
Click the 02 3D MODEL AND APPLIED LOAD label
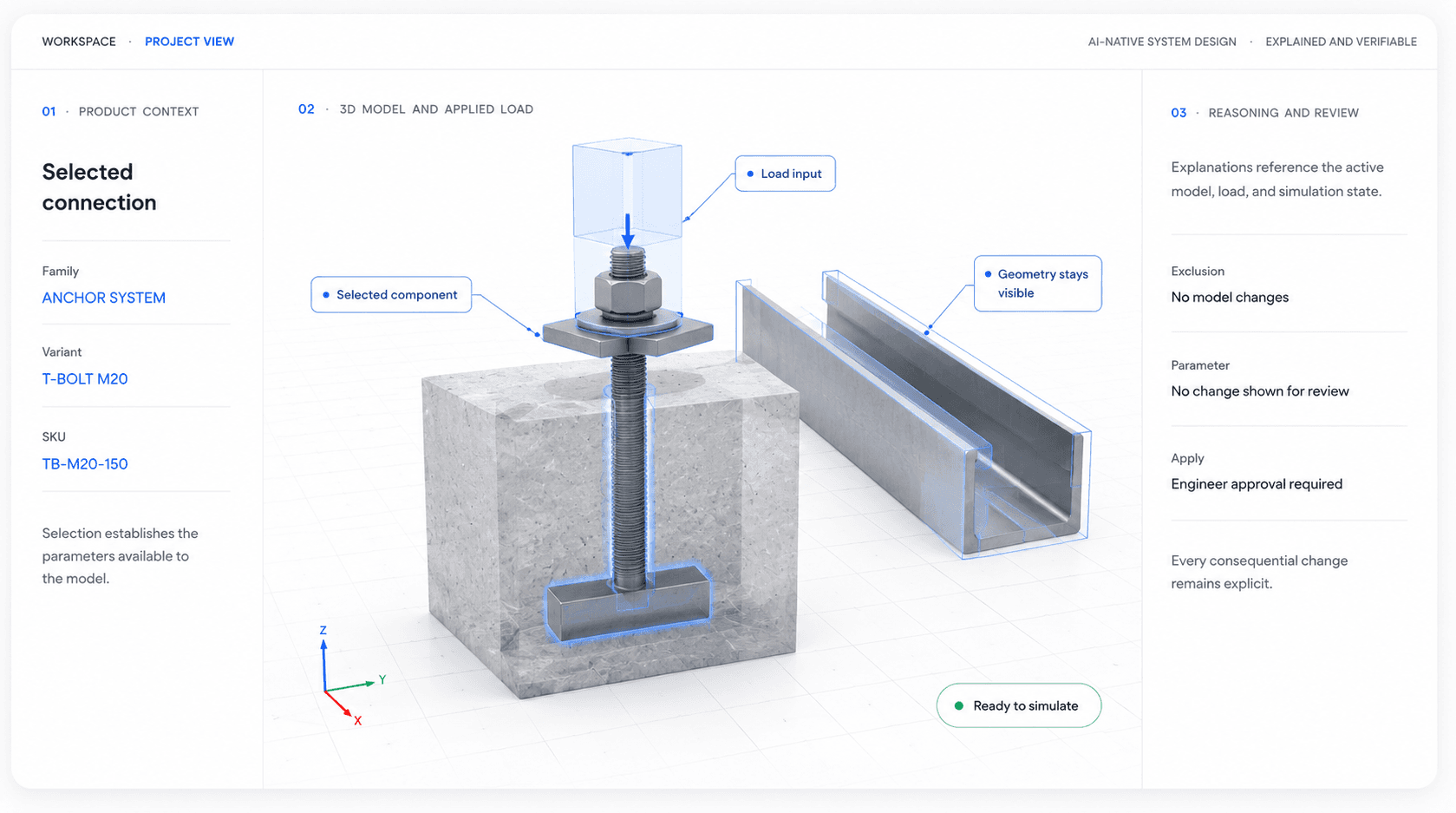(x=415, y=109)
